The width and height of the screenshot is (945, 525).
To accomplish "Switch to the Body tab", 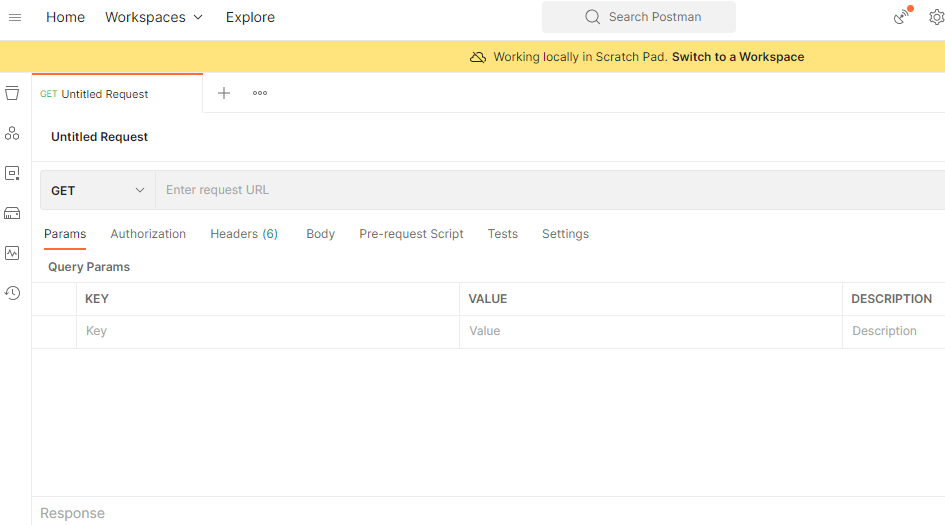I will (x=321, y=234).
